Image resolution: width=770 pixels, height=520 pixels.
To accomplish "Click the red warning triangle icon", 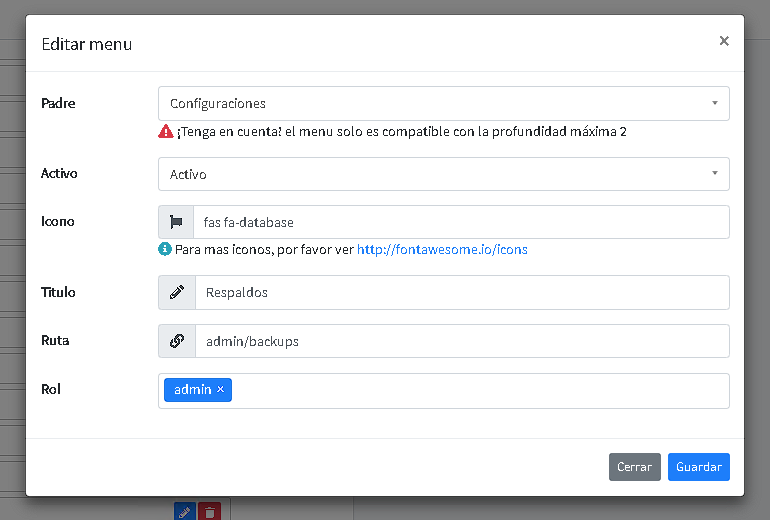I will [x=165, y=131].
